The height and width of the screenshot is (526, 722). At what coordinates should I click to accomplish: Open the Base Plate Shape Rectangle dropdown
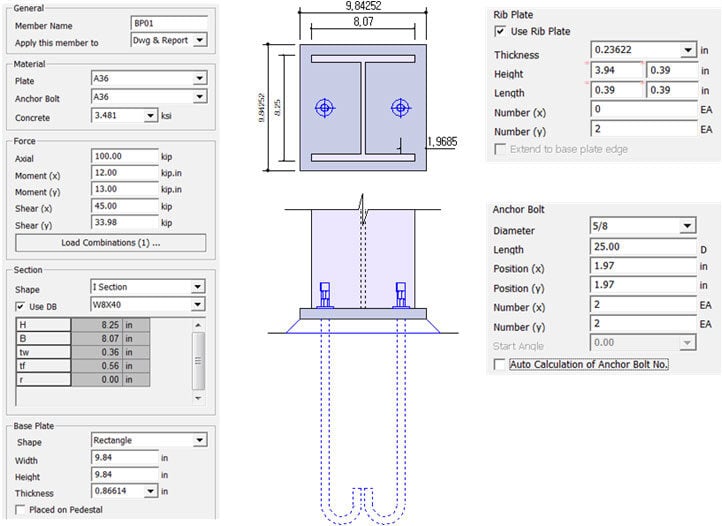(200, 440)
